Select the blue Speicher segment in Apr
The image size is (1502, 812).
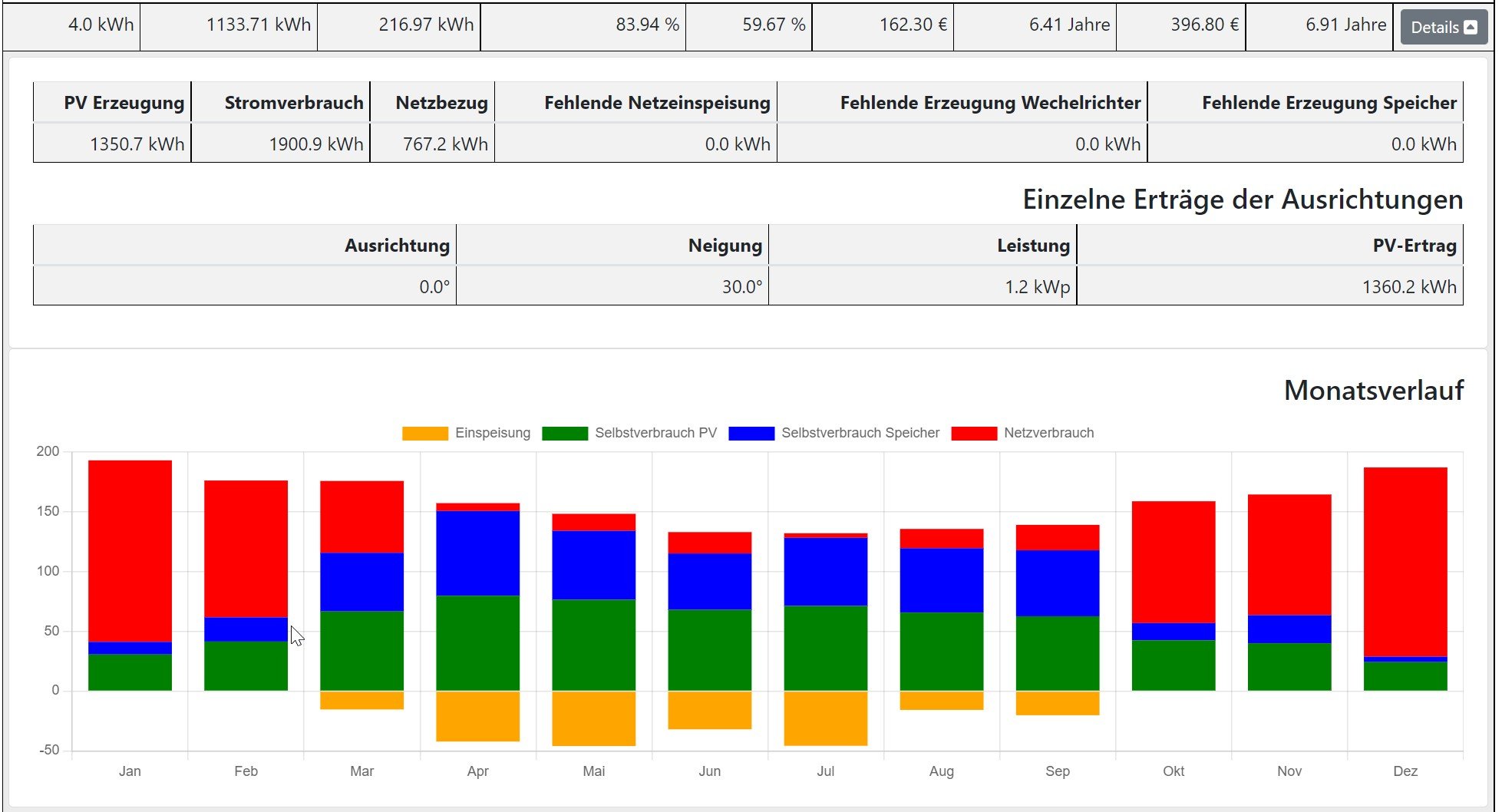477,553
